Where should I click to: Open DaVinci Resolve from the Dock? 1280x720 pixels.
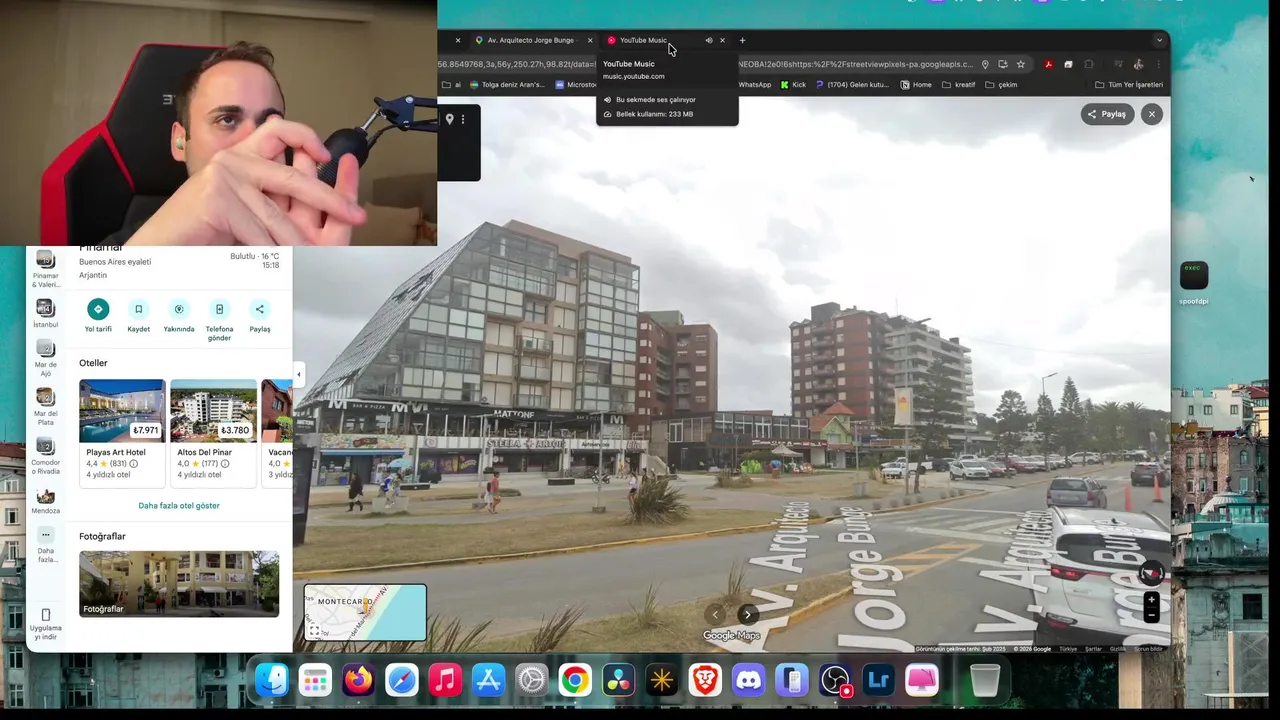pyautogui.click(x=618, y=681)
